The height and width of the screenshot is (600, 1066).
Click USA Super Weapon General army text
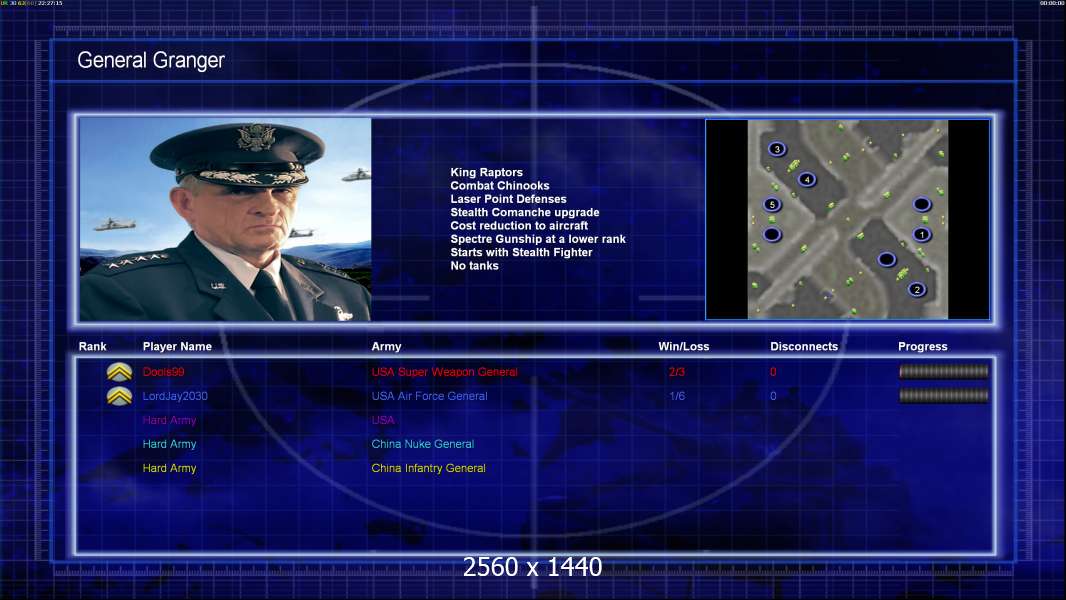point(445,372)
